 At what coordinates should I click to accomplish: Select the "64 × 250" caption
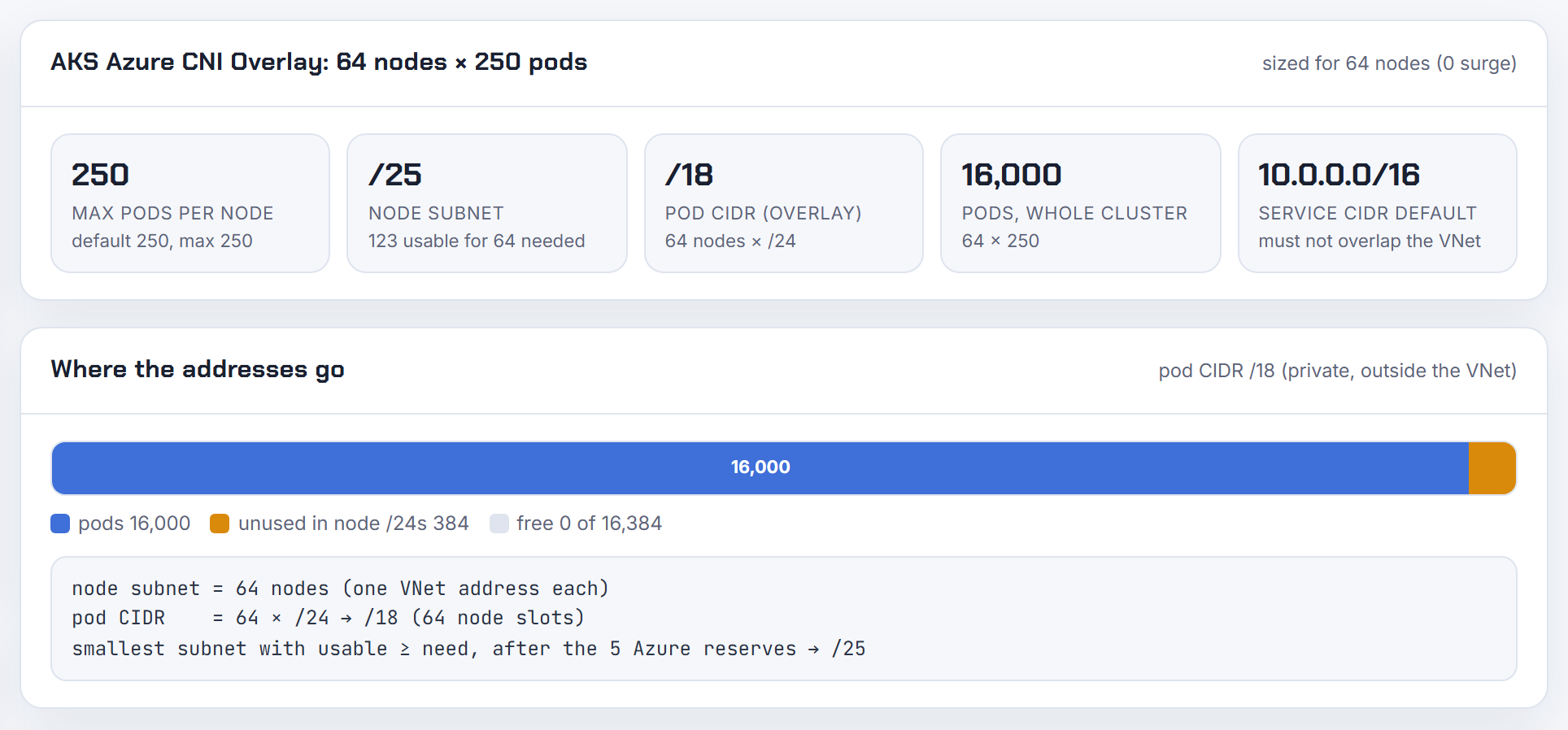1000,241
